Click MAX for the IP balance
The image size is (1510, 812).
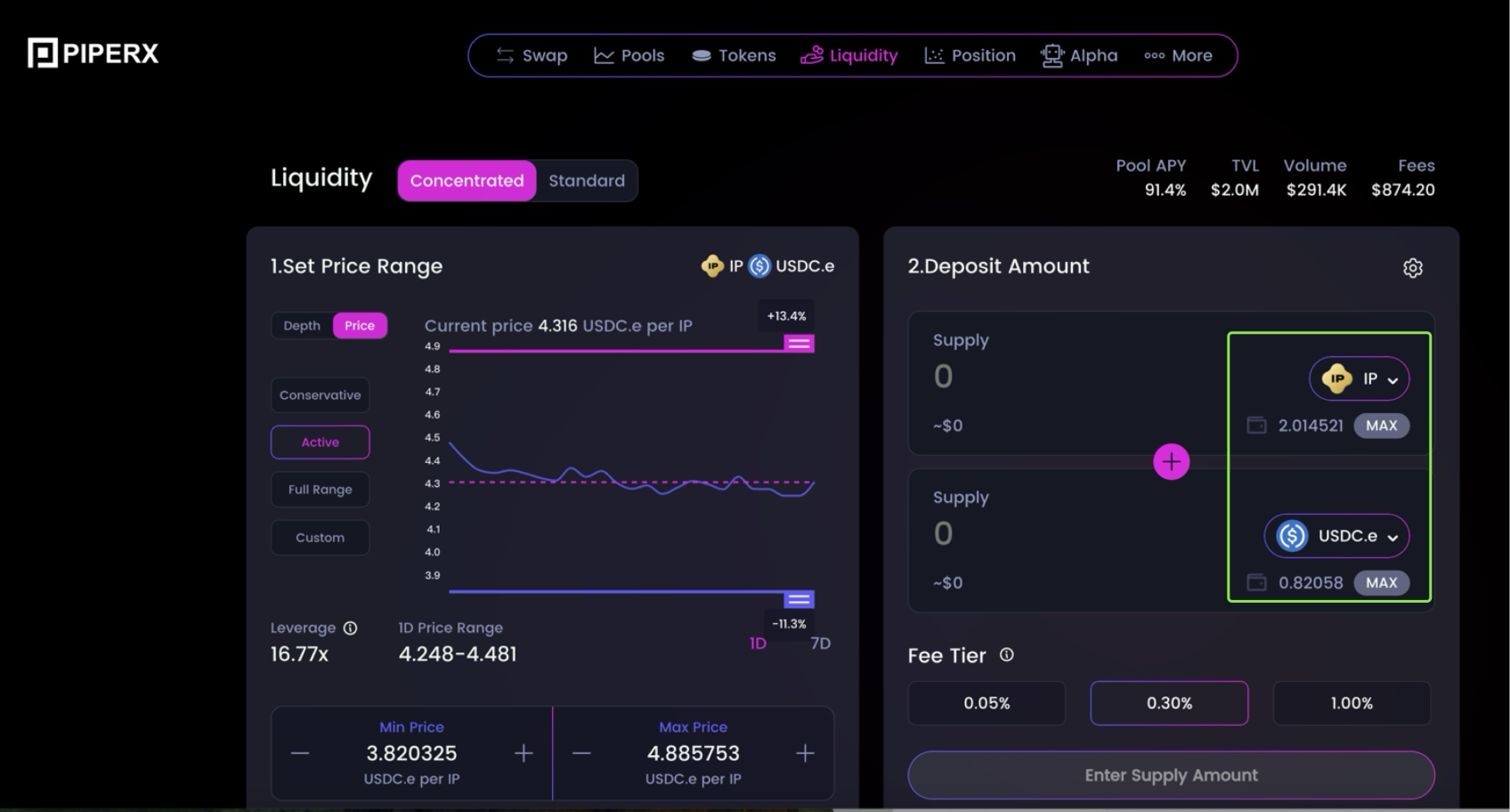tap(1381, 426)
